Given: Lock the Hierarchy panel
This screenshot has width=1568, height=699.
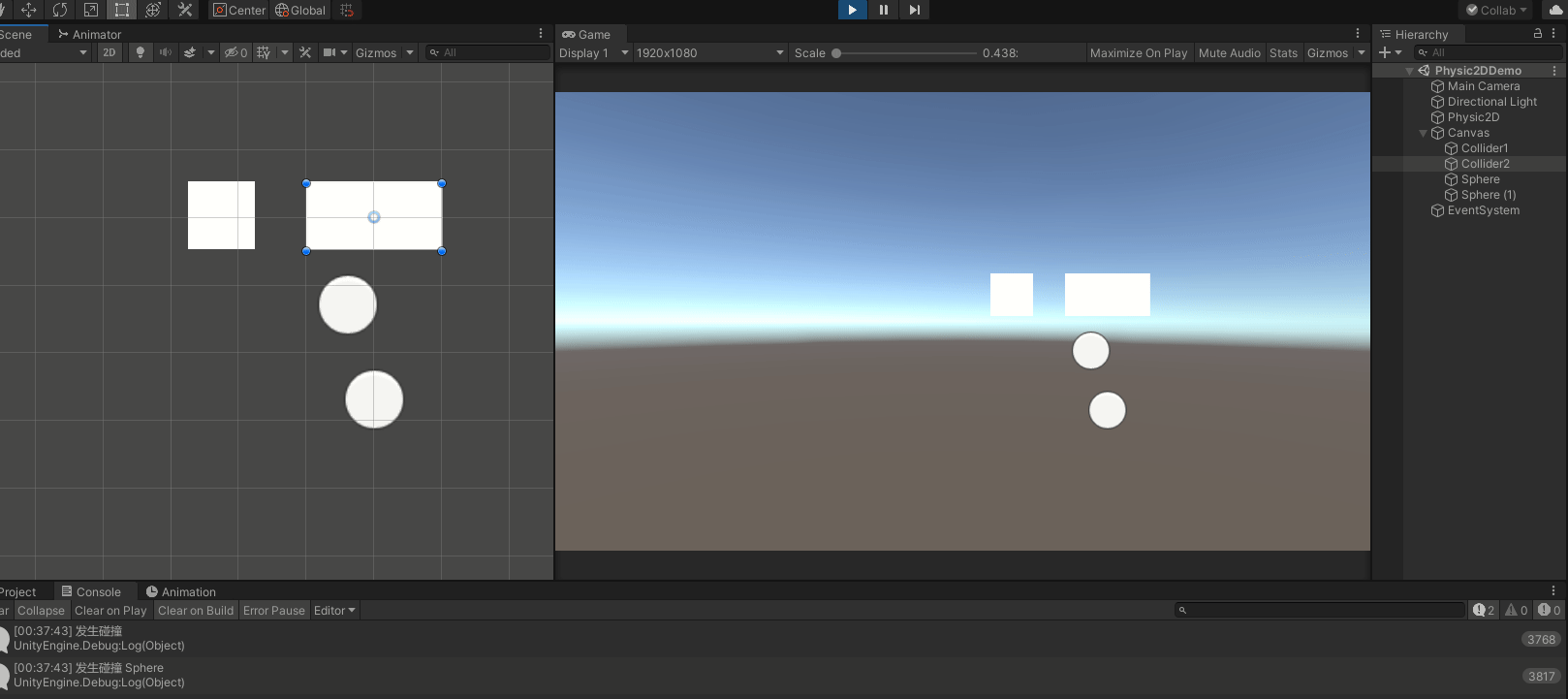Looking at the screenshot, I should (1537, 33).
